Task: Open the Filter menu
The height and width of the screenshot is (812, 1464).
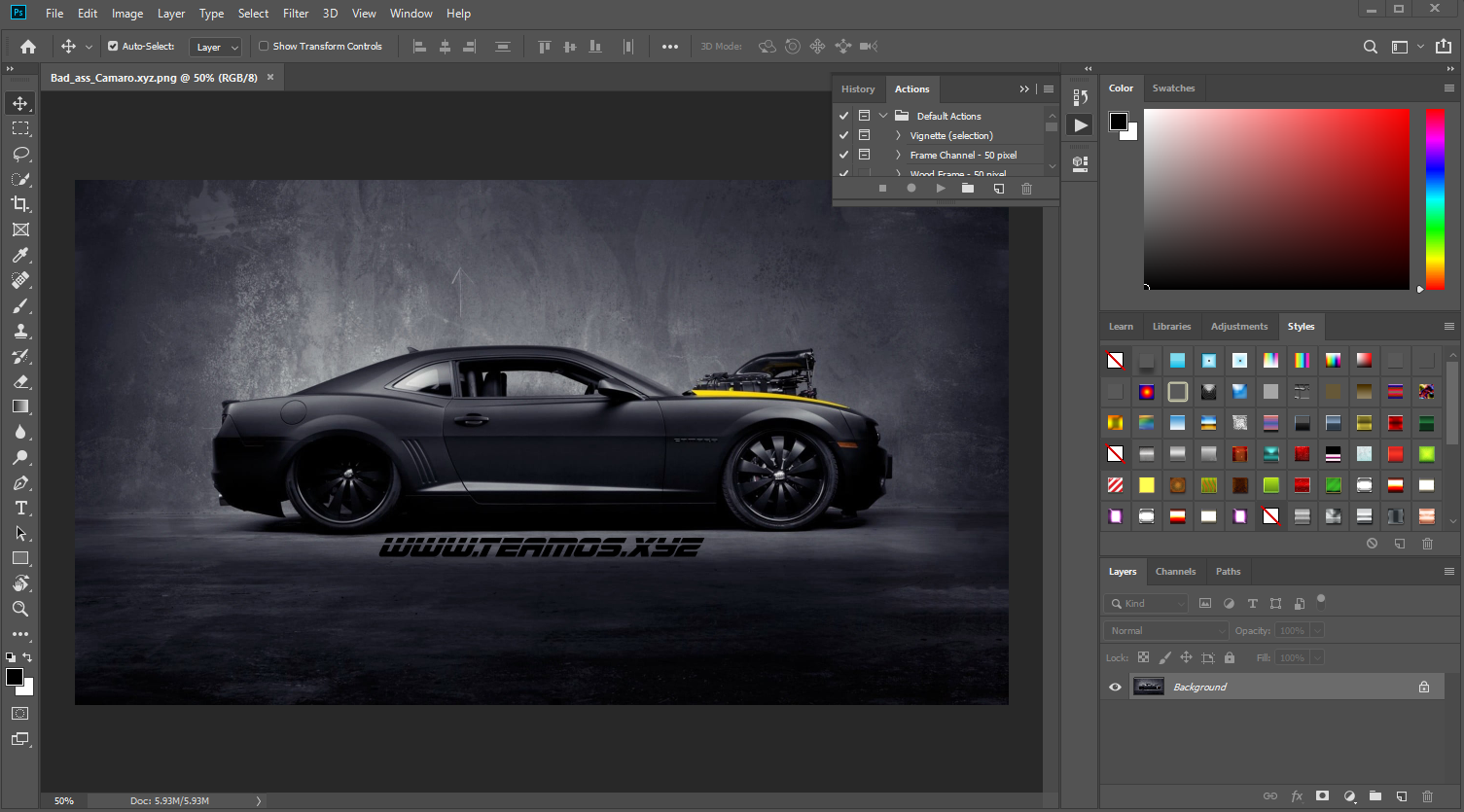Action: coord(296,13)
